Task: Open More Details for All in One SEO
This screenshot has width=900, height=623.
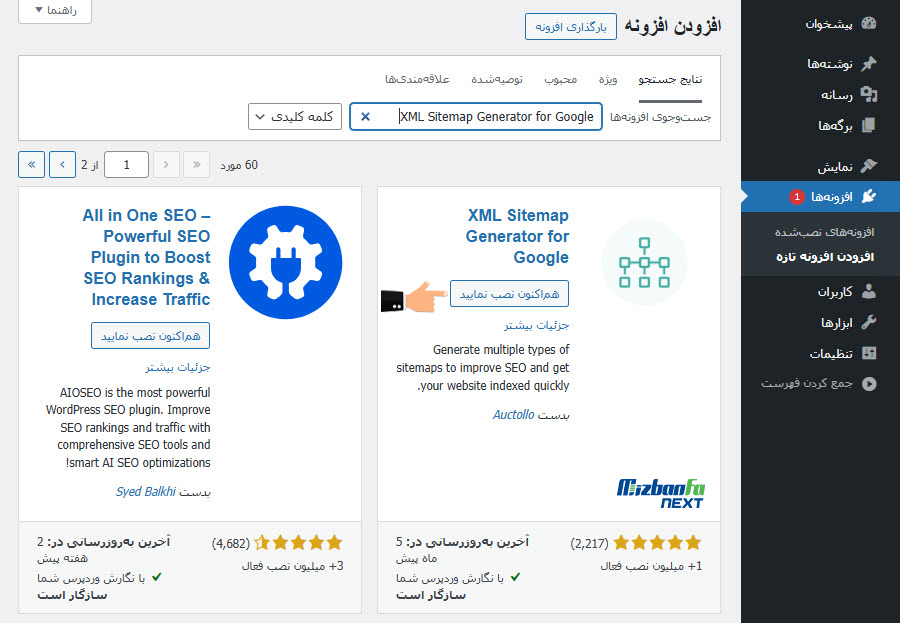Action: click(x=178, y=367)
